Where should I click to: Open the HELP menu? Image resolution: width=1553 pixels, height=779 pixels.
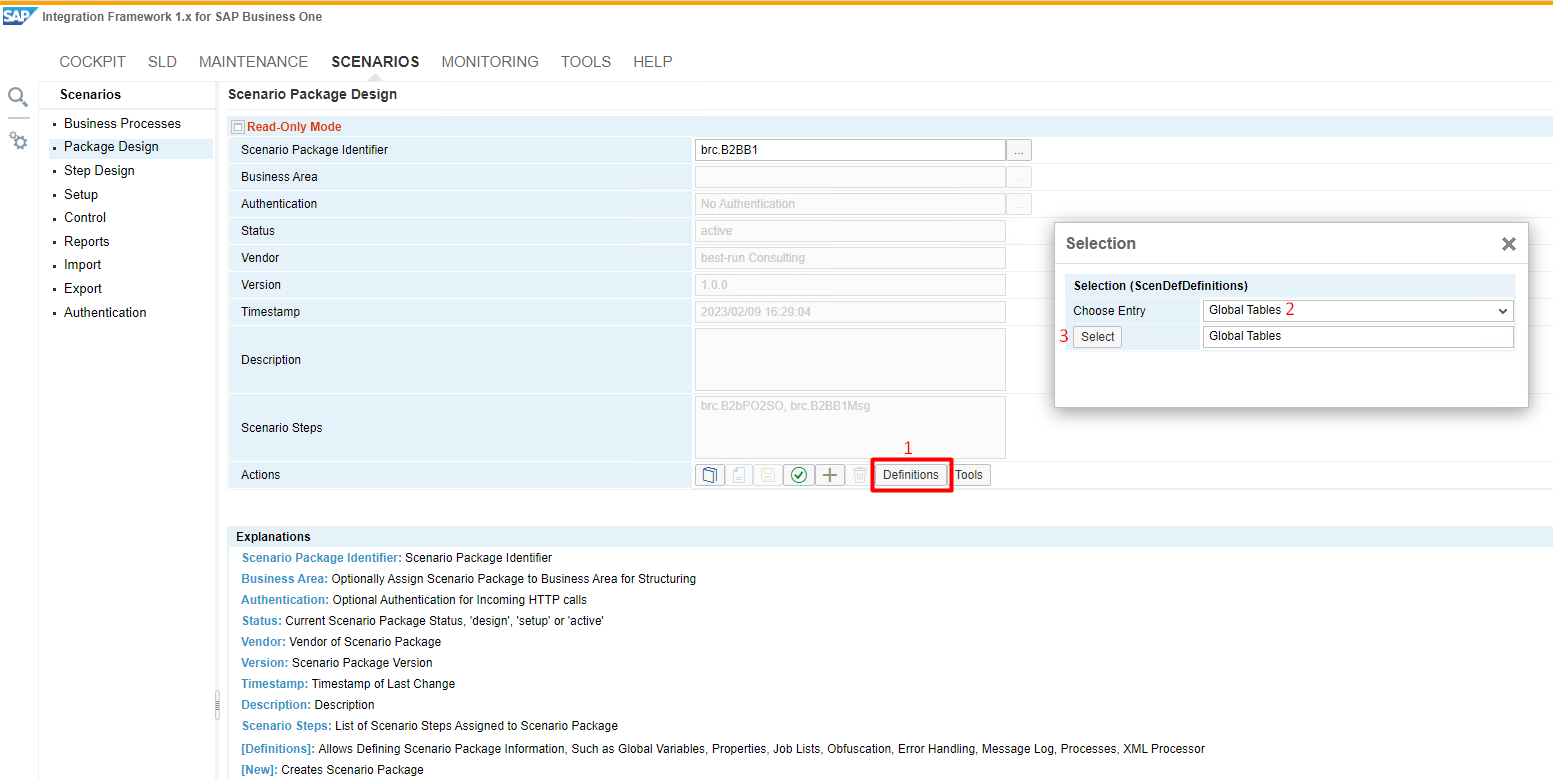coord(653,62)
